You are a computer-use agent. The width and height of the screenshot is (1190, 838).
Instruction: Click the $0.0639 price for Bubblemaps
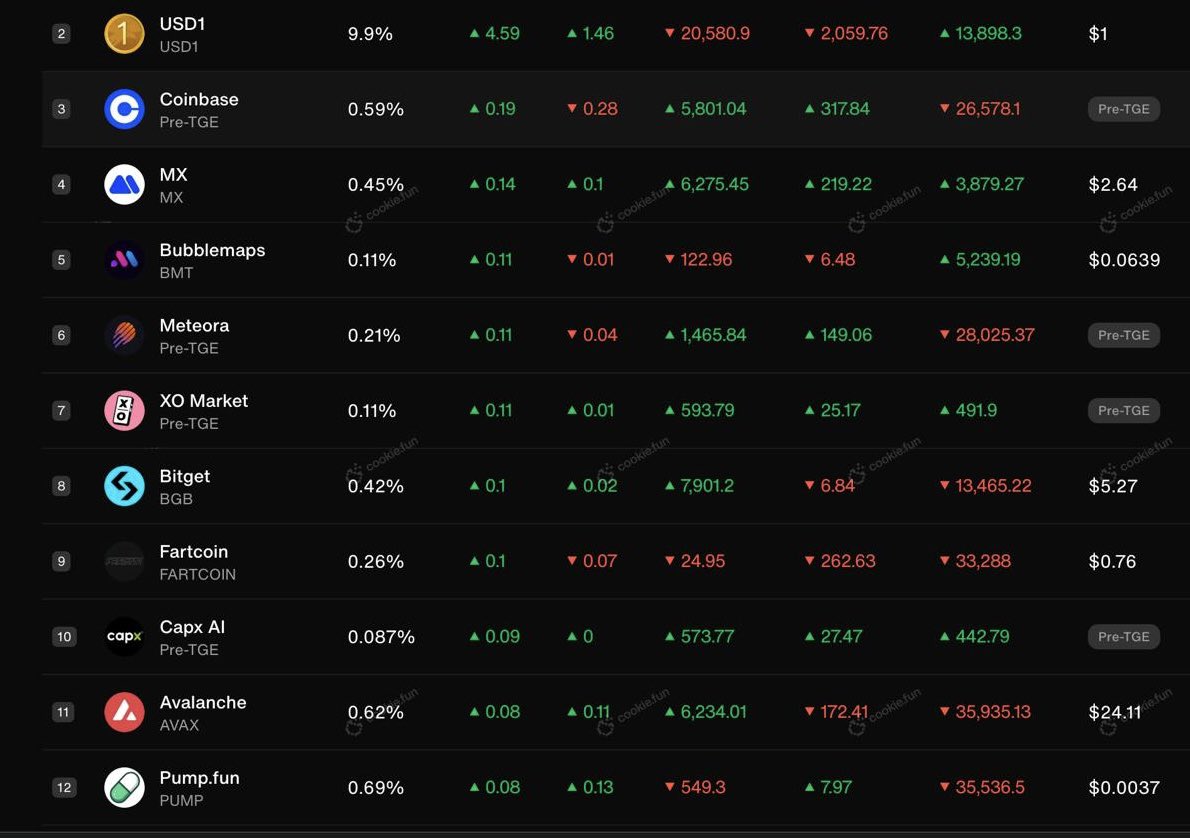pos(1124,260)
